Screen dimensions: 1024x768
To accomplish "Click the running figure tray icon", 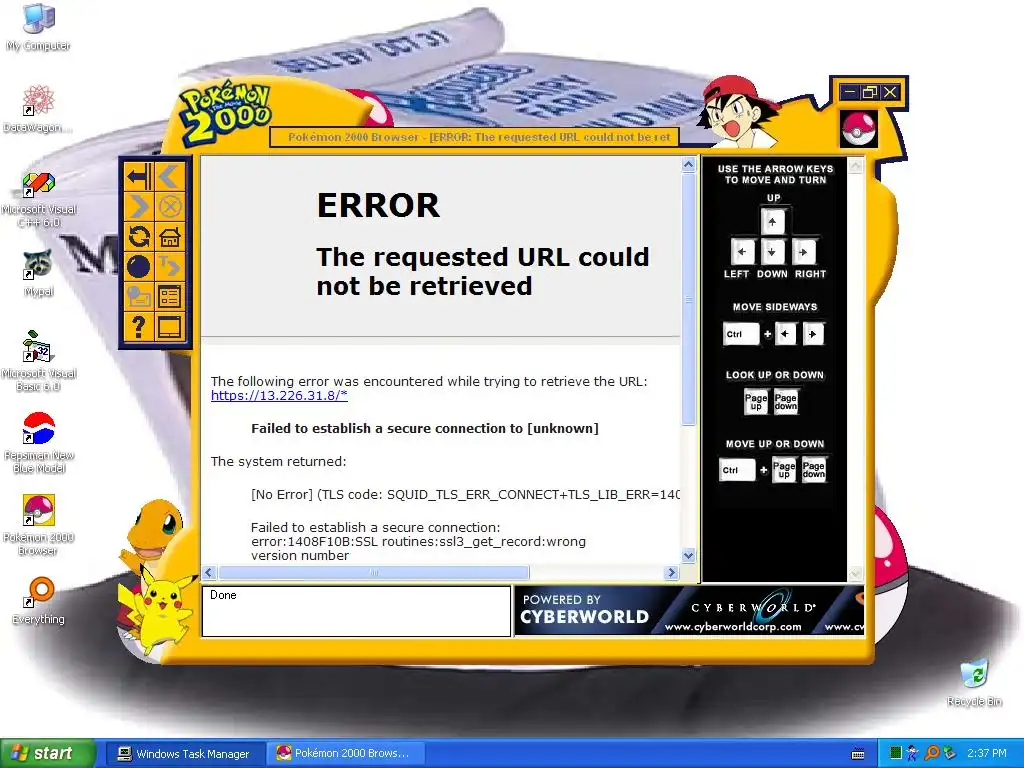I will [914, 753].
